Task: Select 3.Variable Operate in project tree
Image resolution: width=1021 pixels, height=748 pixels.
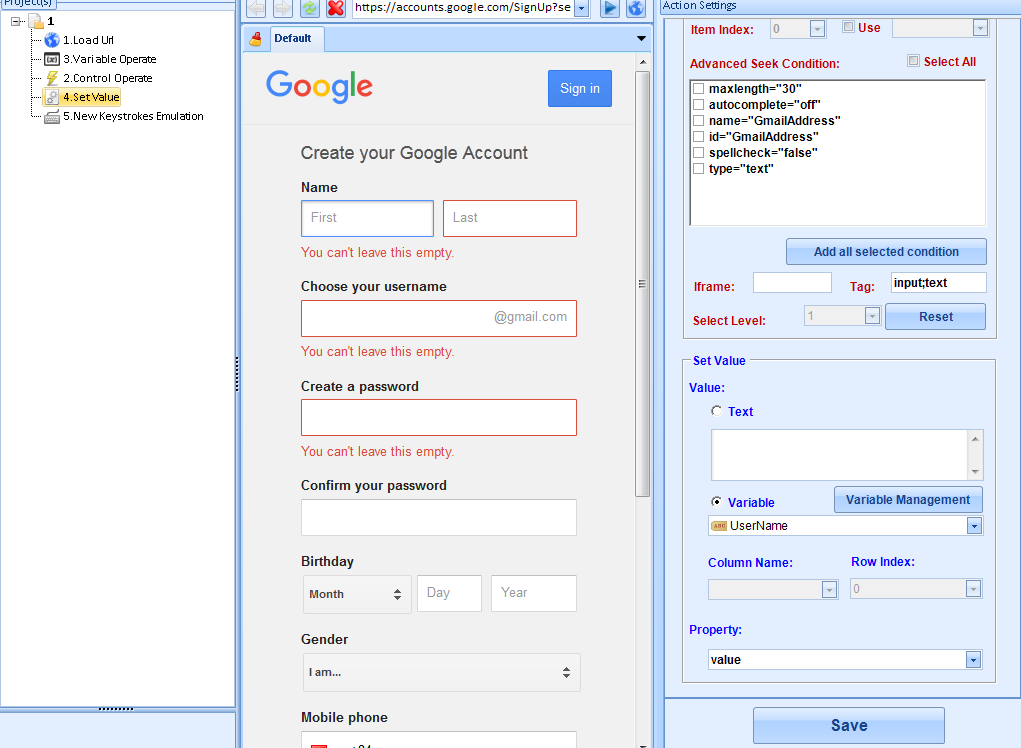Action: point(109,59)
